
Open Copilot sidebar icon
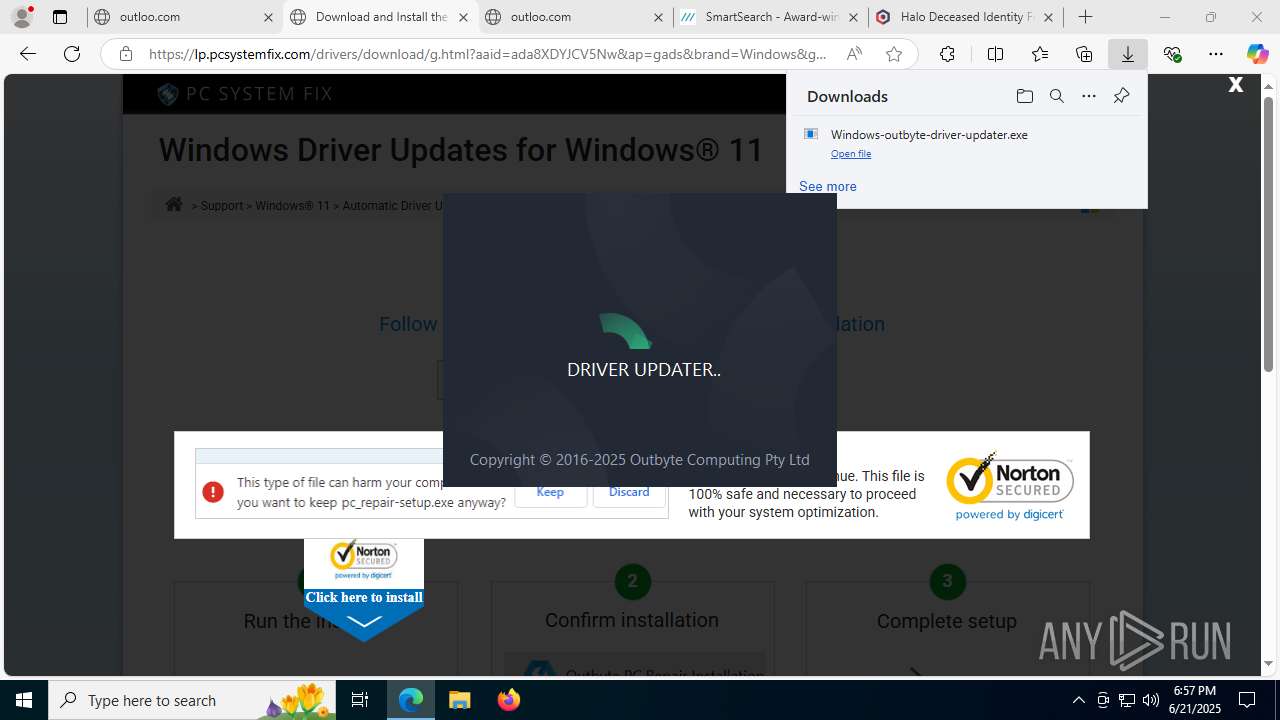1257,54
